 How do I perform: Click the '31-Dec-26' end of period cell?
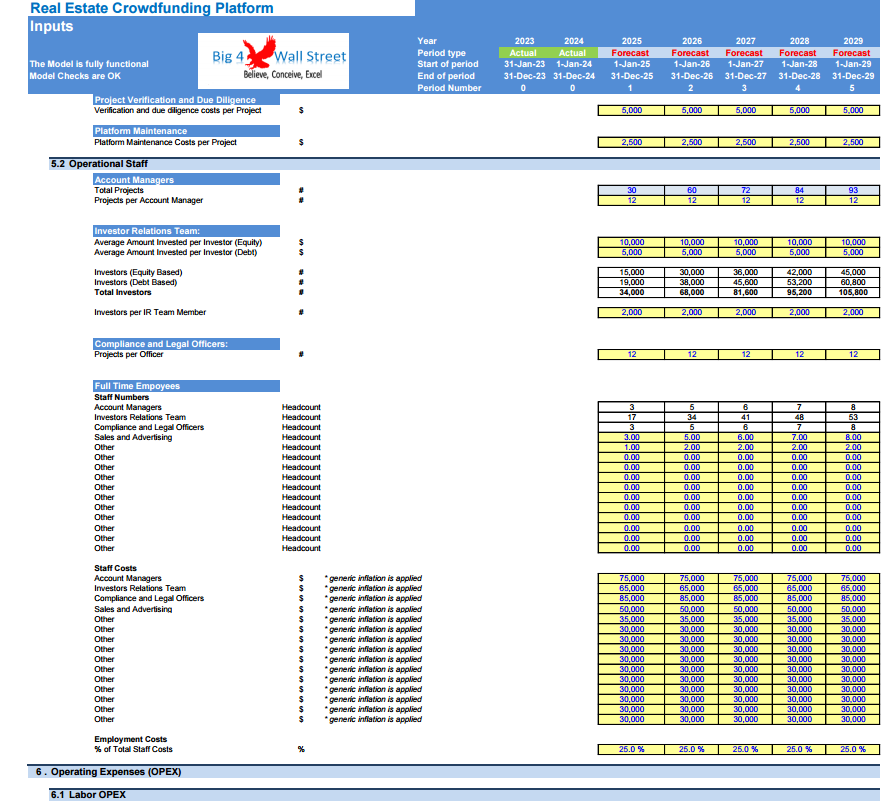click(691, 76)
